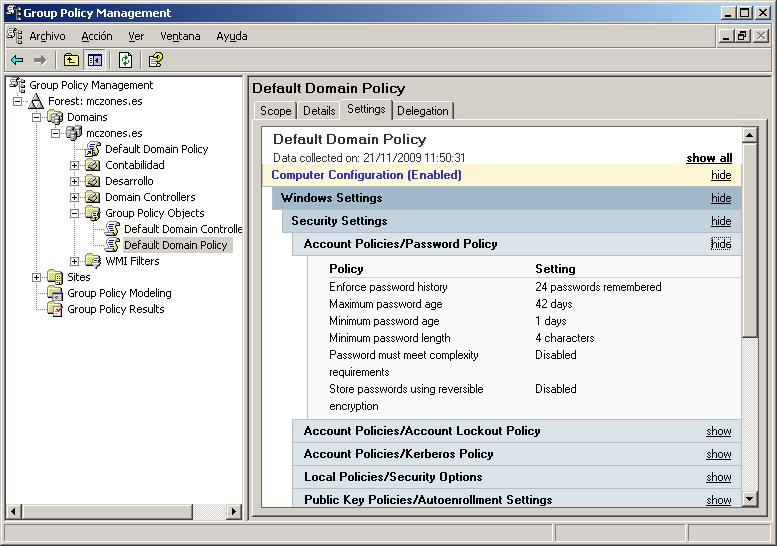
Task: Click the report scrollbar up arrow
Action: [749, 135]
